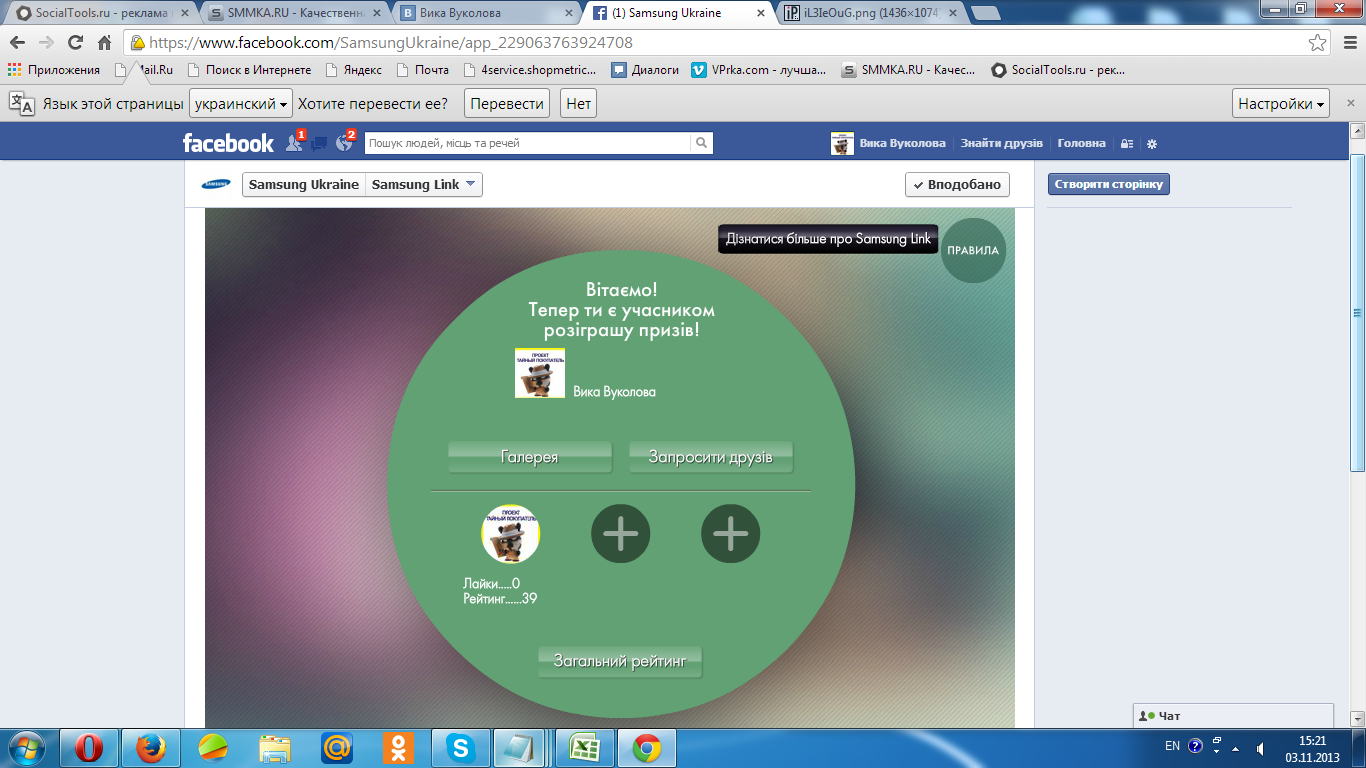Viewport: 1366px width, 768px height.
Task: Open the Яндекс bookmark
Action: (352, 70)
